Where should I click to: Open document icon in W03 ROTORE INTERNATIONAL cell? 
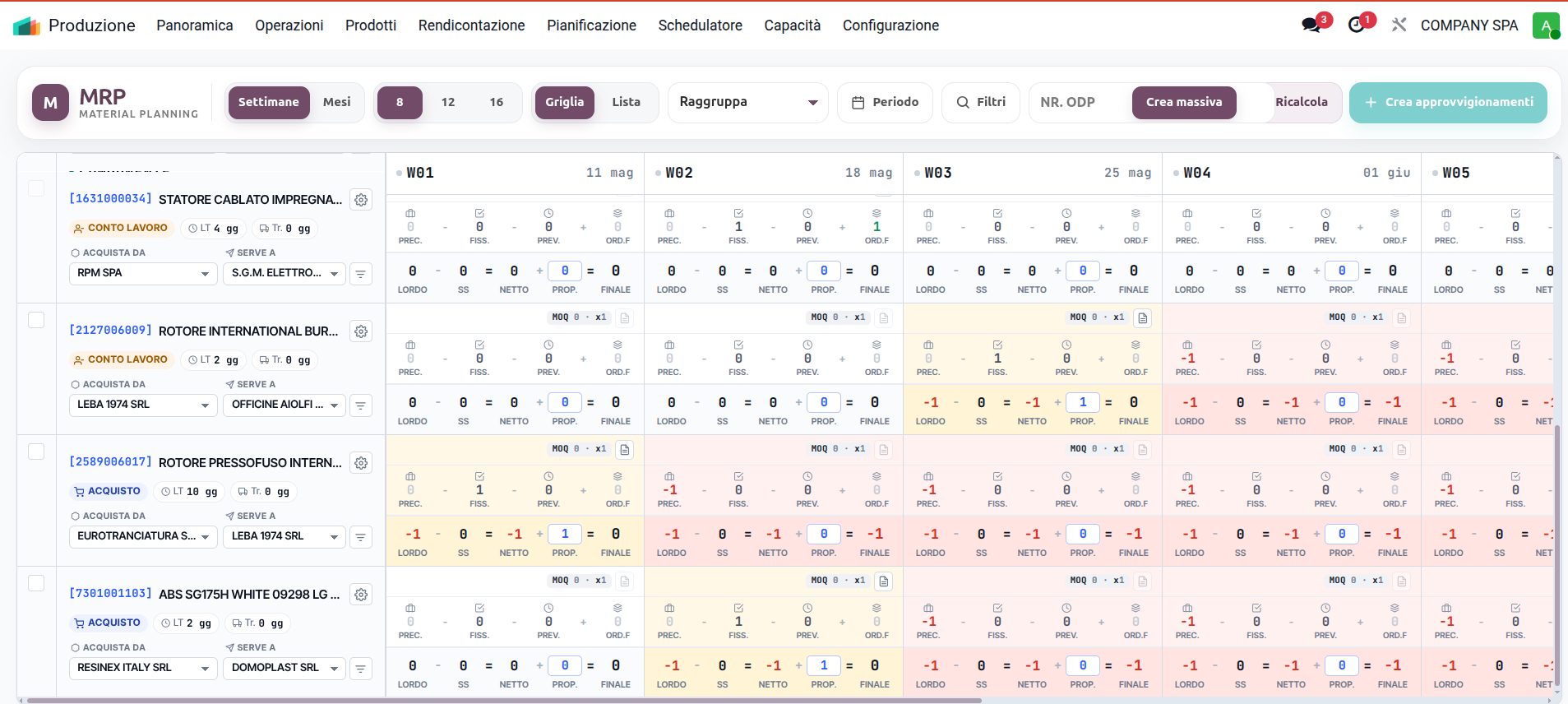click(x=1143, y=318)
